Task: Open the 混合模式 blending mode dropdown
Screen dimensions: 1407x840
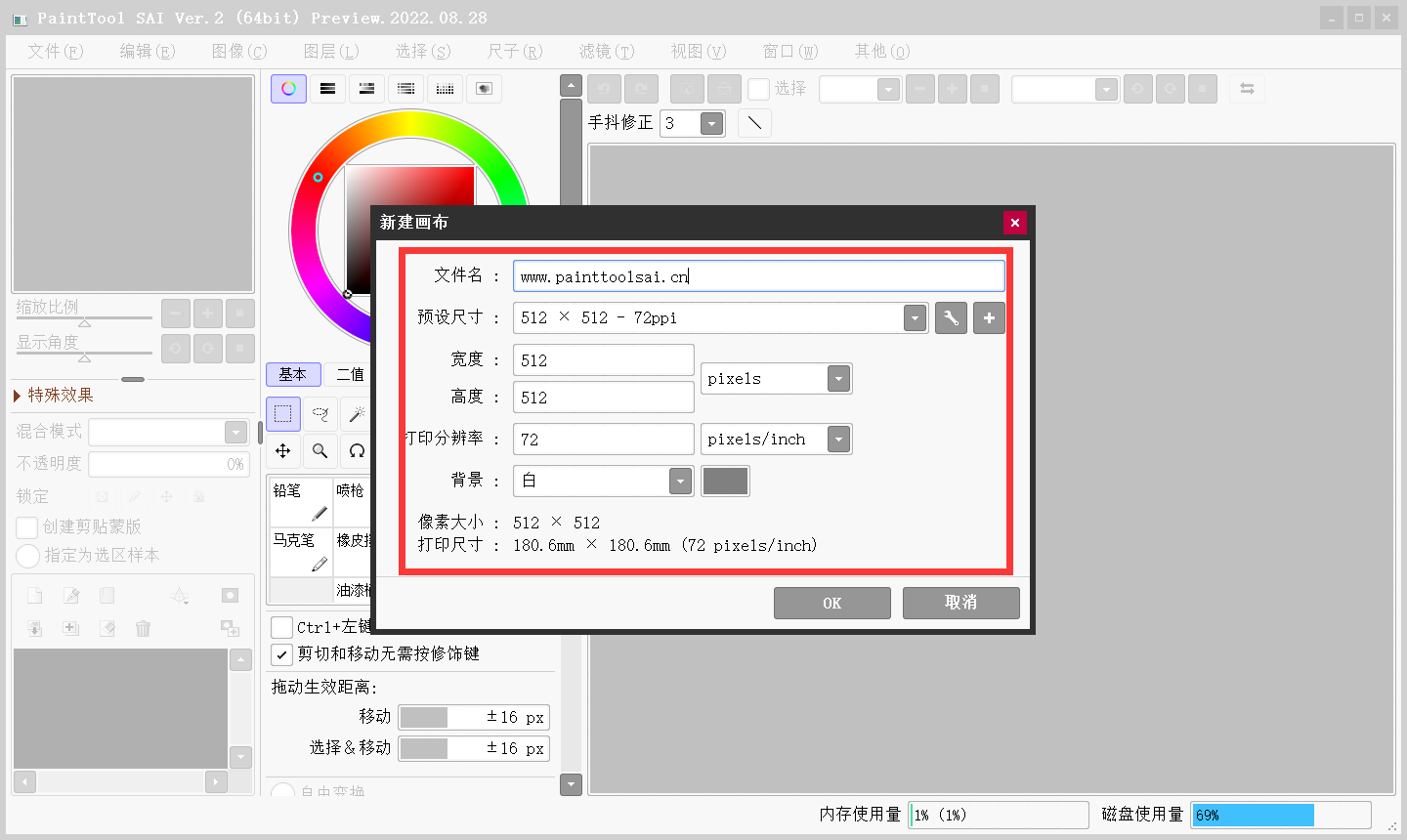Action: coord(235,432)
